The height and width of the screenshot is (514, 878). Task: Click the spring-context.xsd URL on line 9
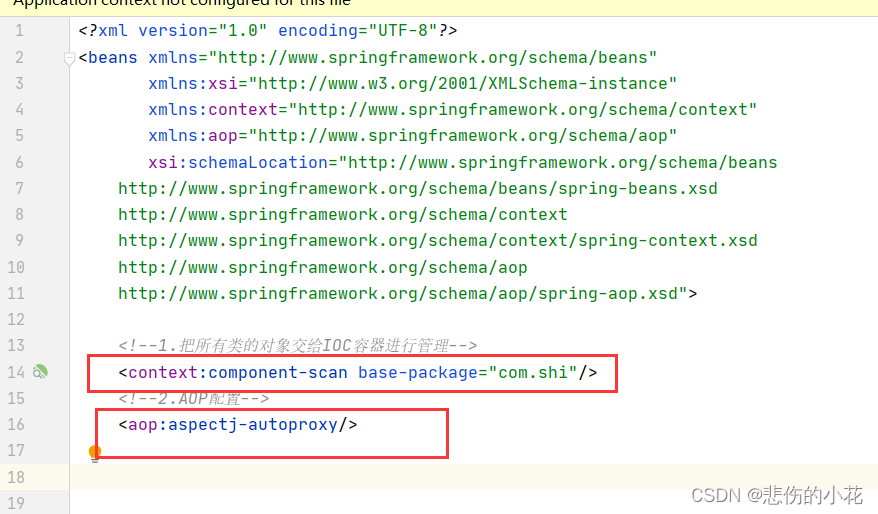(x=437, y=241)
